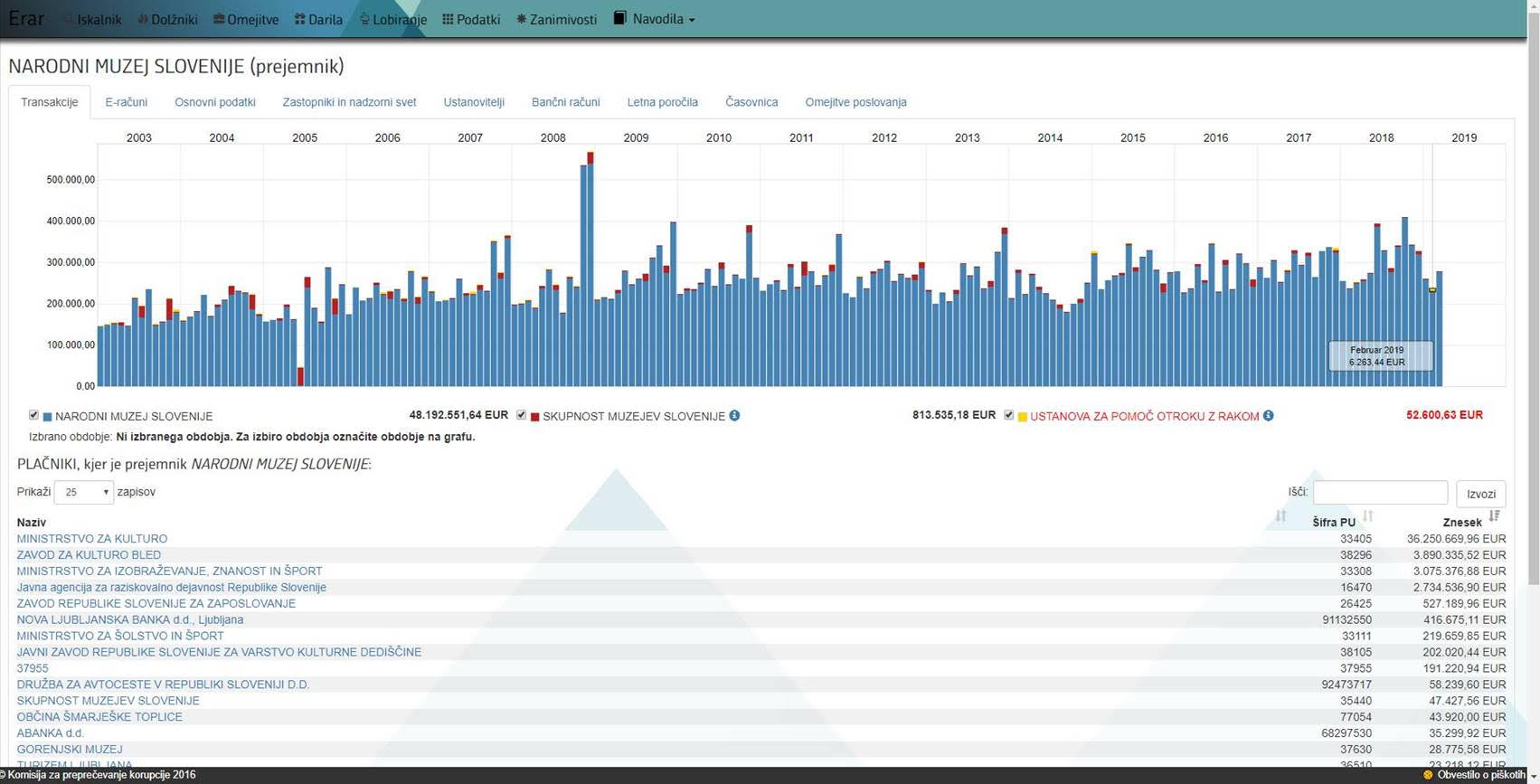This screenshot has height=784, width=1540.
Task: Open the Prikaži records count dropdown
Action: coord(84,492)
